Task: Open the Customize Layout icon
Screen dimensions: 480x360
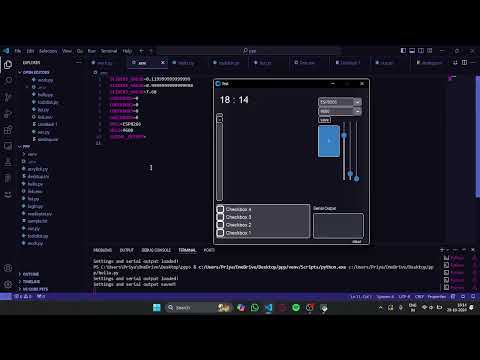Action: click(430, 51)
